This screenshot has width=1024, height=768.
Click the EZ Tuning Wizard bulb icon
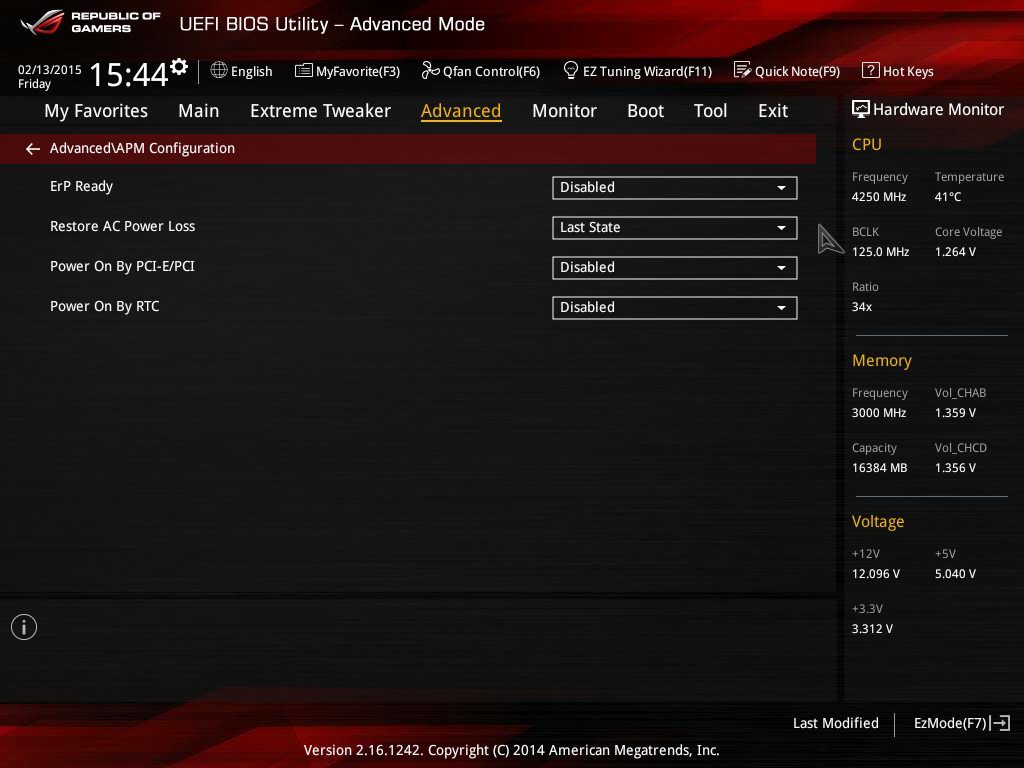click(571, 70)
